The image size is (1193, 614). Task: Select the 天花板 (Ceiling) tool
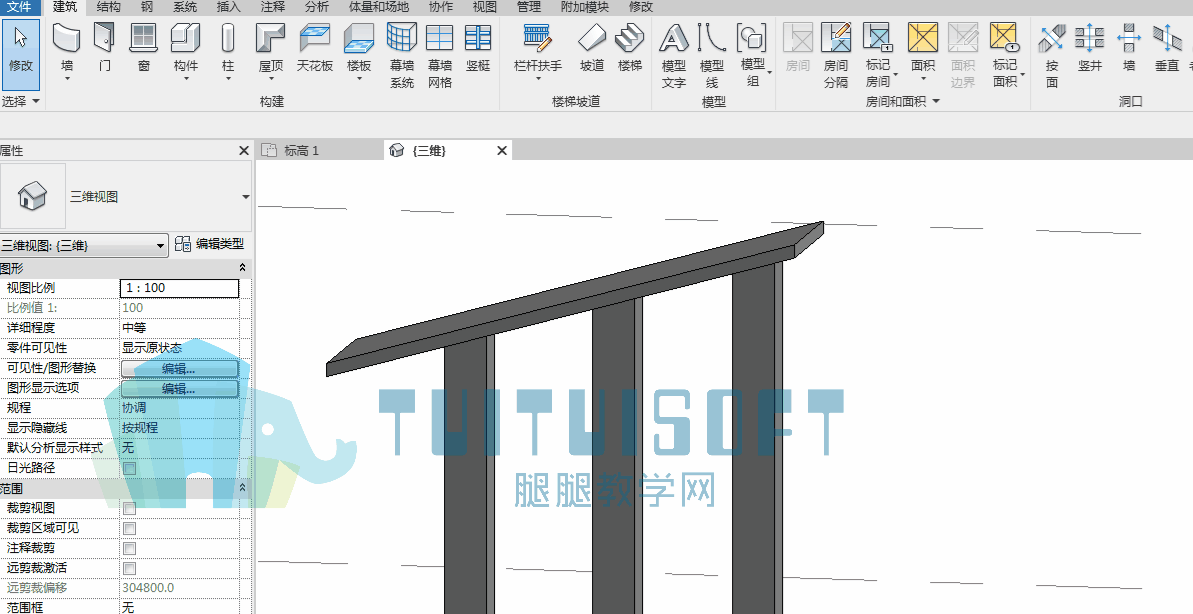pyautogui.click(x=315, y=47)
